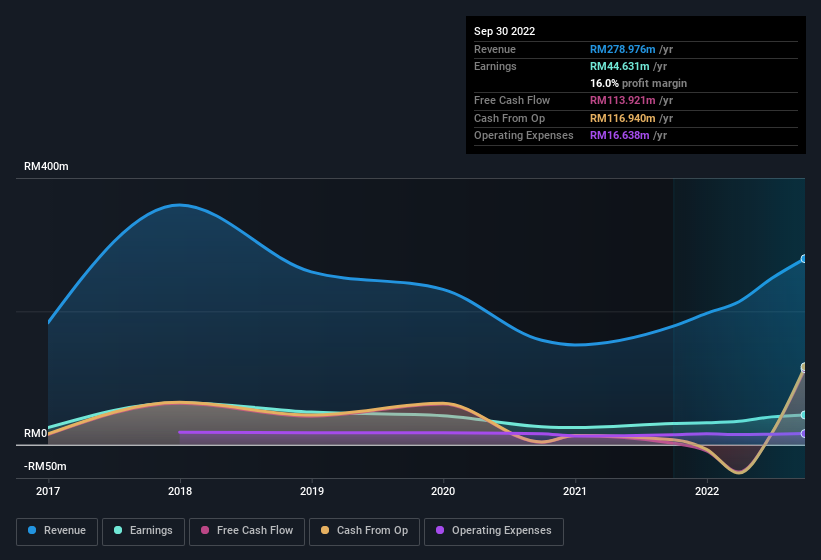Image resolution: width=821 pixels, height=560 pixels.
Task: Click the RM116.940m cash from op value
Action: [x=623, y=118]
